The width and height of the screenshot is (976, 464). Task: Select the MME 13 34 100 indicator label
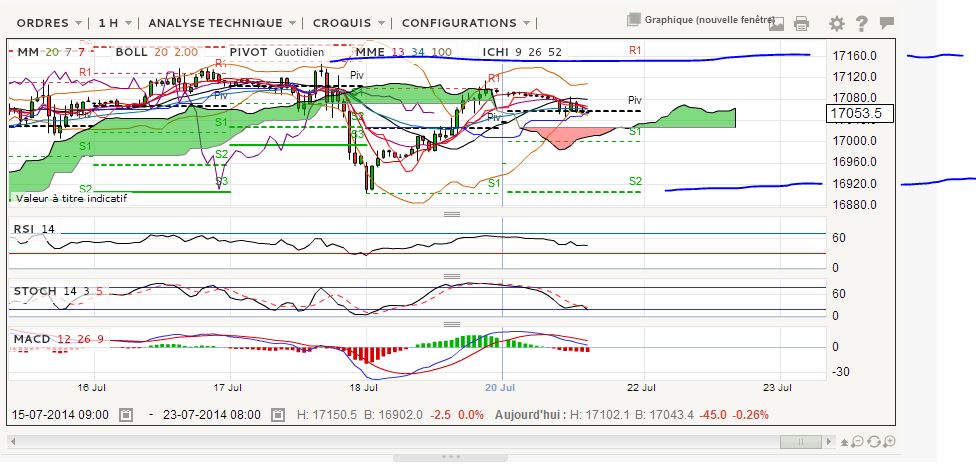pyautogui.click(x=403, y=52)
